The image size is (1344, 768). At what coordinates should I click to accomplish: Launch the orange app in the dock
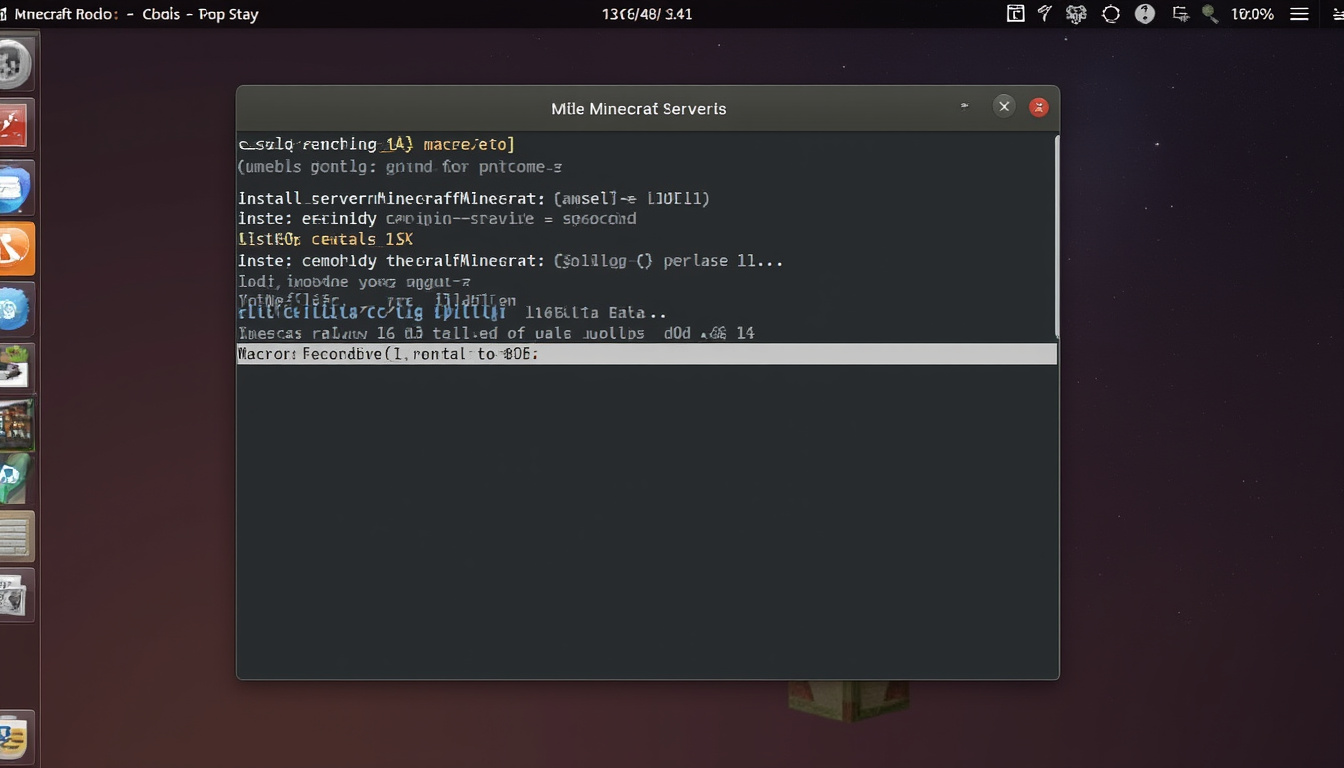coord(16,249)
